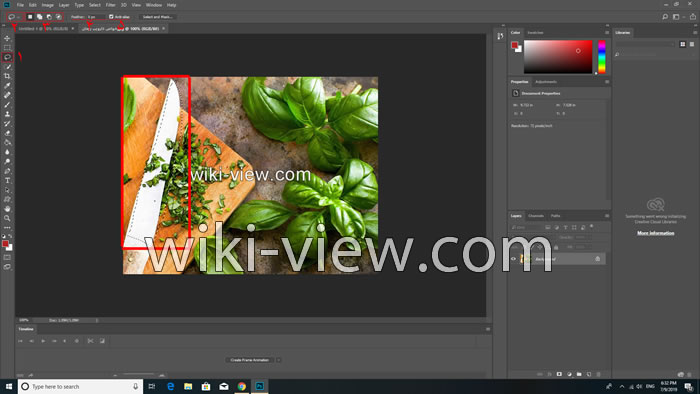The height and width of the screenshot is (394, 700).
Task: Select the Crop tool
Action: (7, 76)
